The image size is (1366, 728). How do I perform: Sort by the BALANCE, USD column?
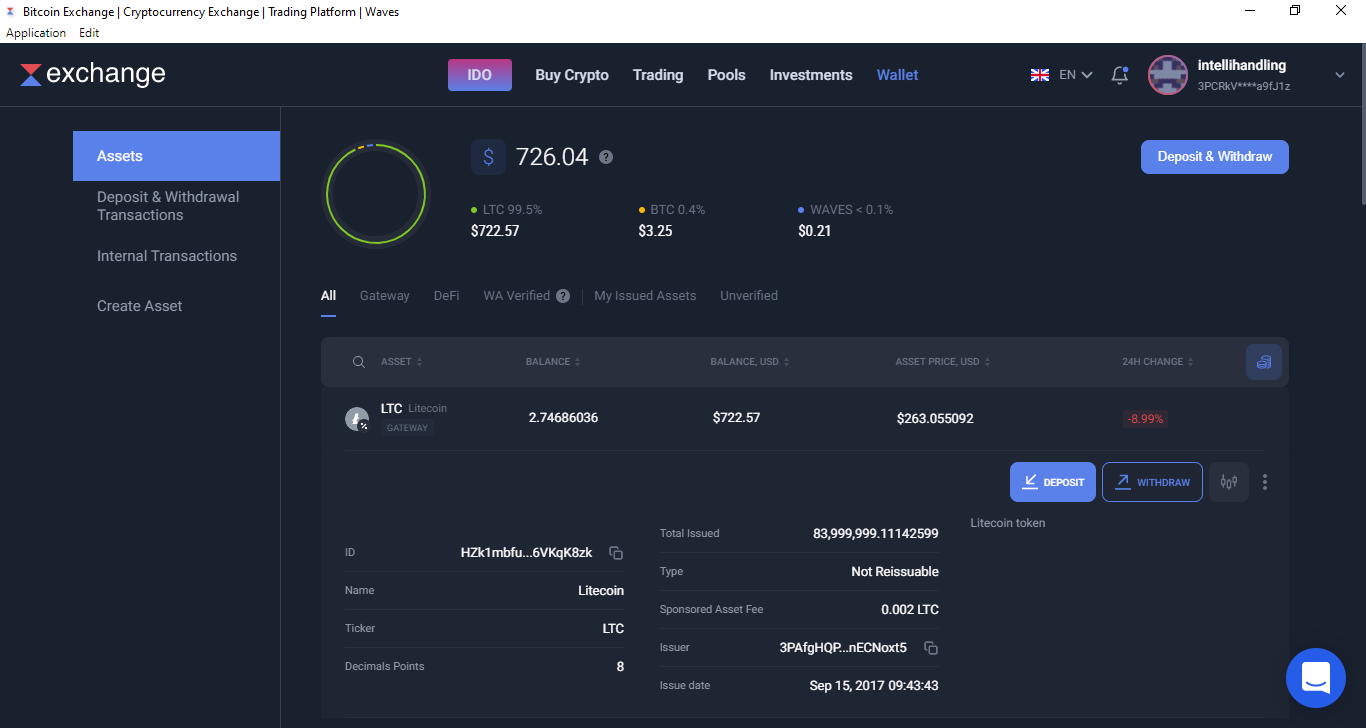click(750, 362)
